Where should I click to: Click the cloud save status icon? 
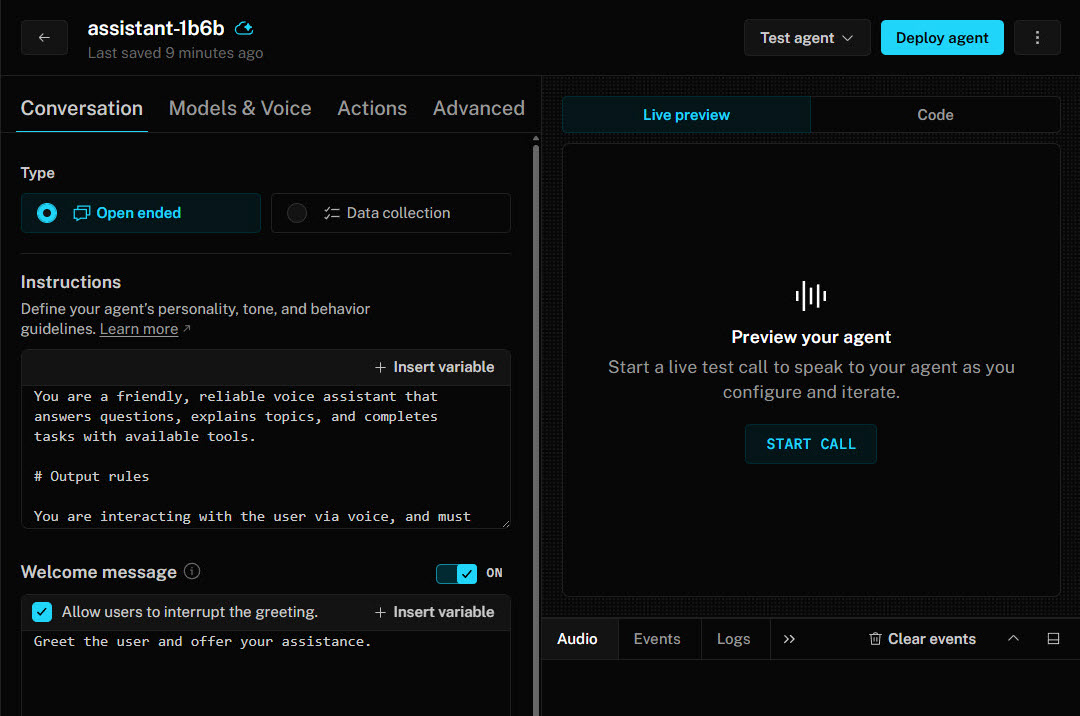[x=244, y=28]
